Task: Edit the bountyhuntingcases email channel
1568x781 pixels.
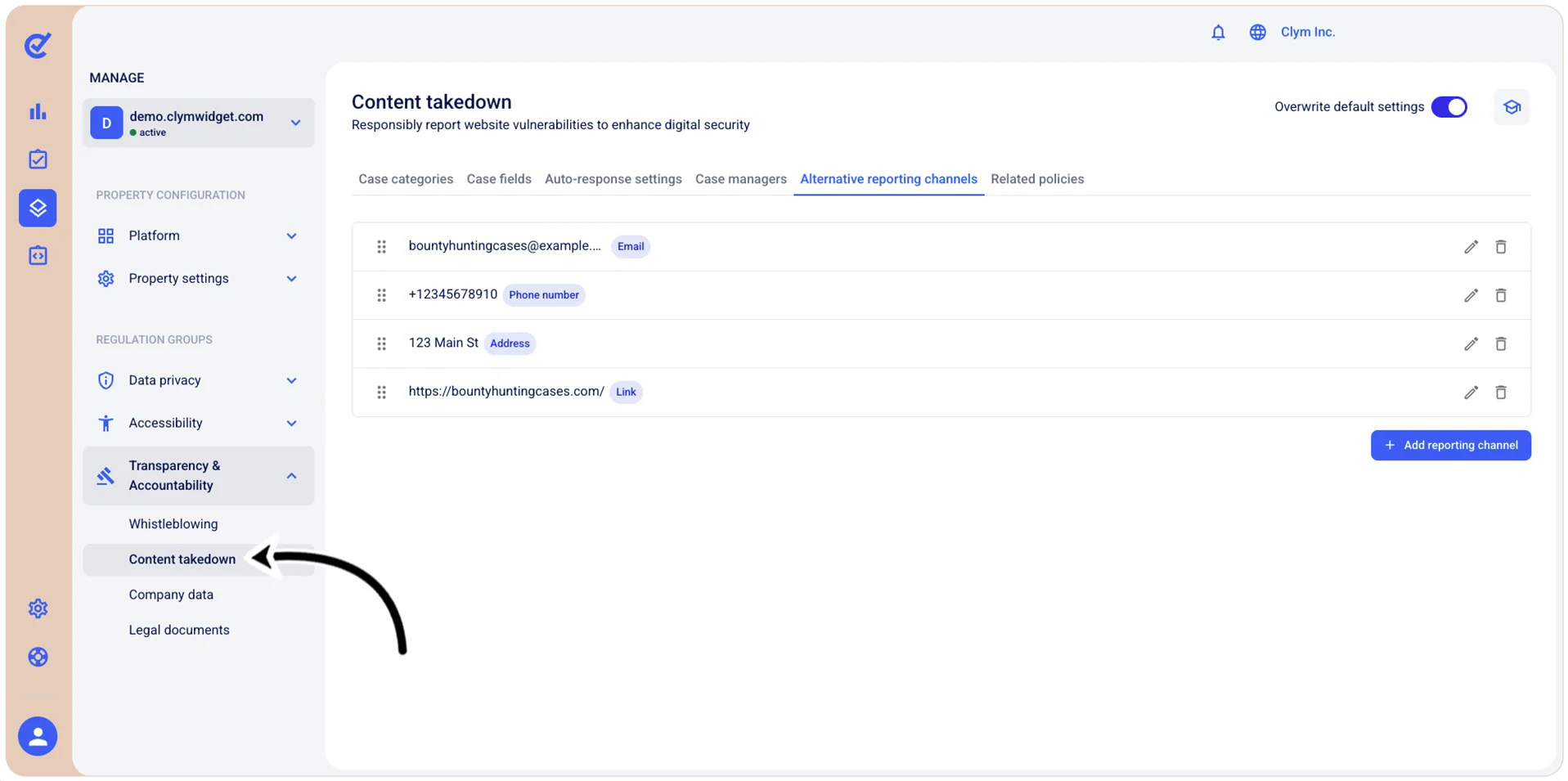Action: pos(1471,247)
